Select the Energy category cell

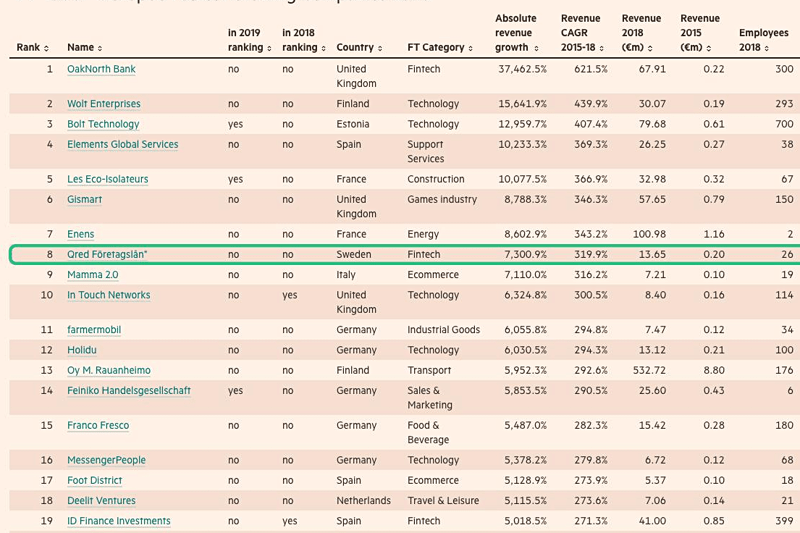[423, 234]
